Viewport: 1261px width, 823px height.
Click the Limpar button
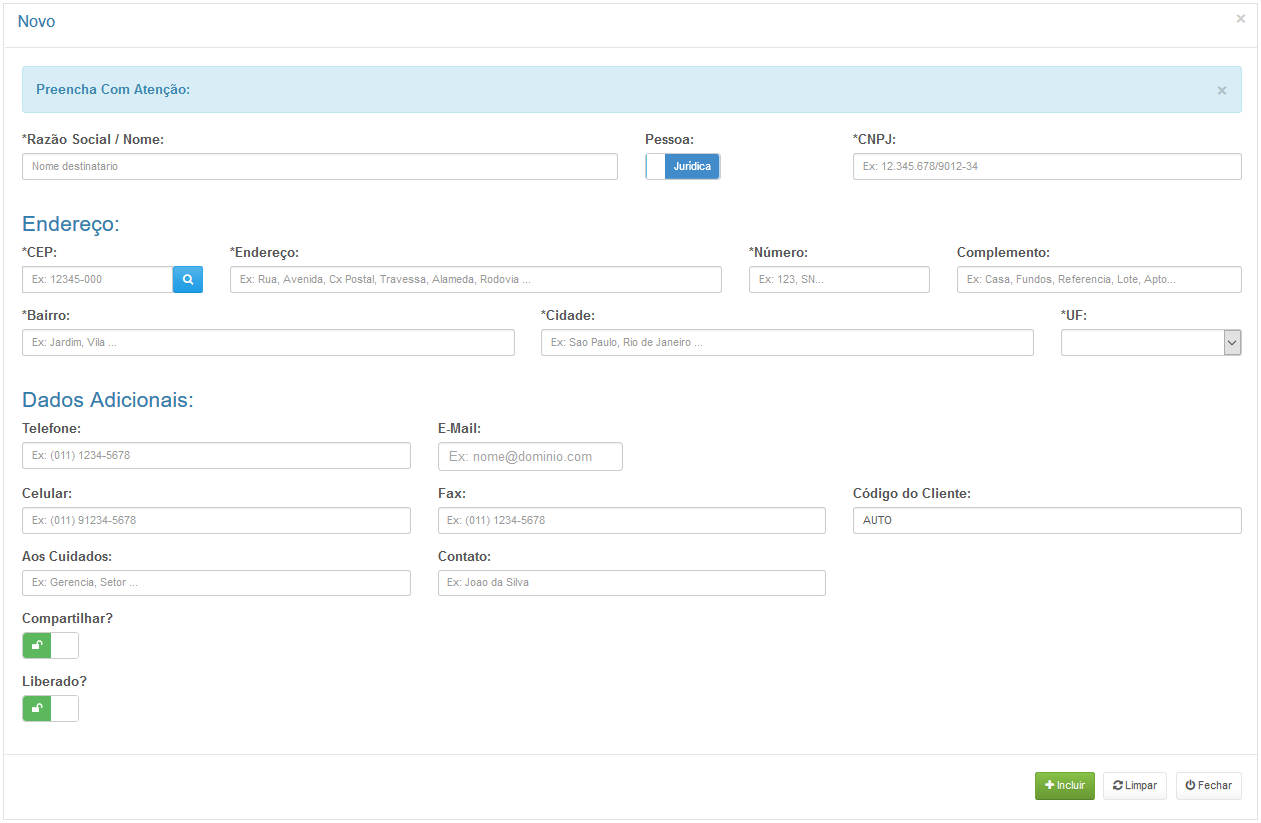coord(1134,786)
